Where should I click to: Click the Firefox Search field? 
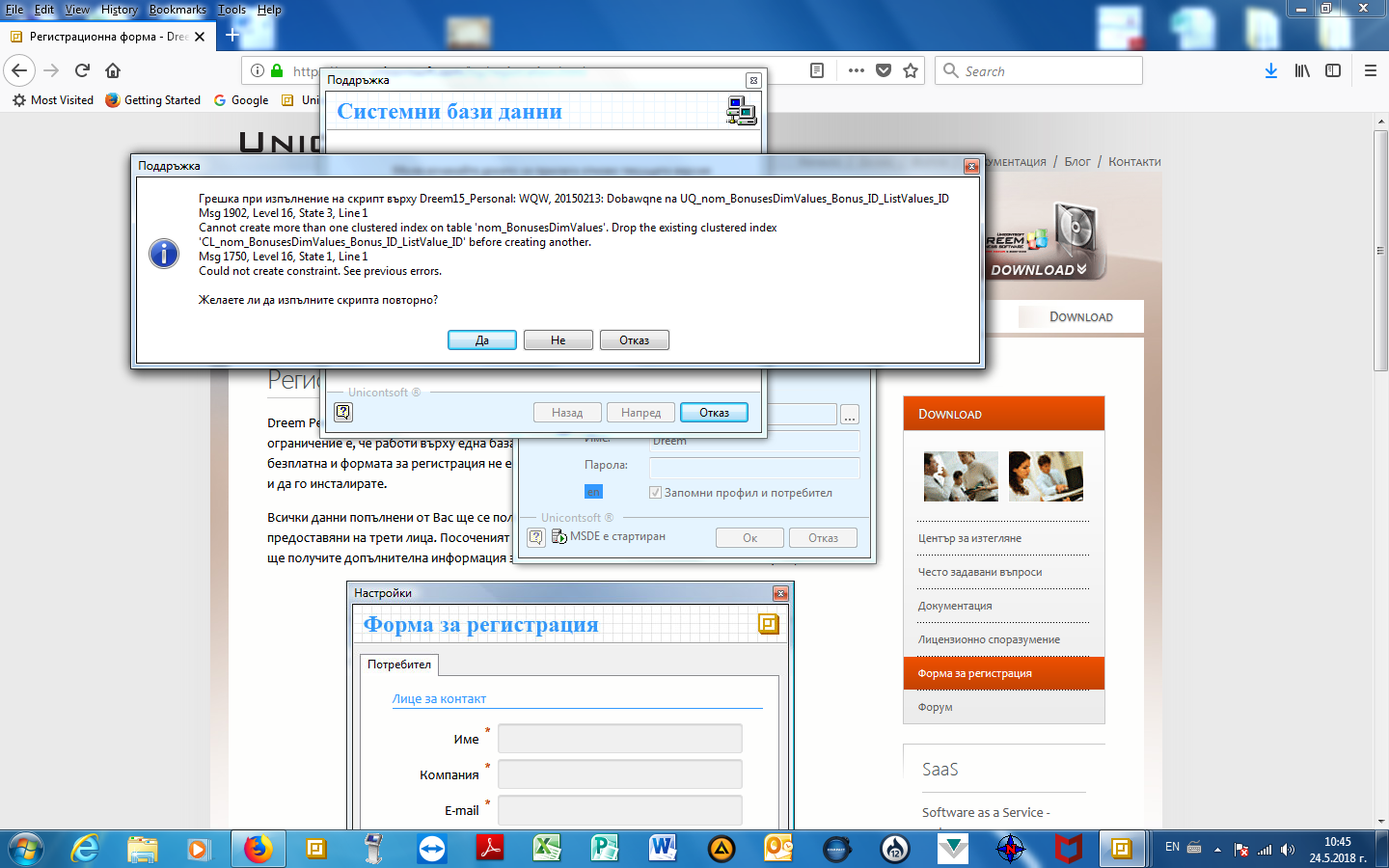click(x=1039, y=70)
